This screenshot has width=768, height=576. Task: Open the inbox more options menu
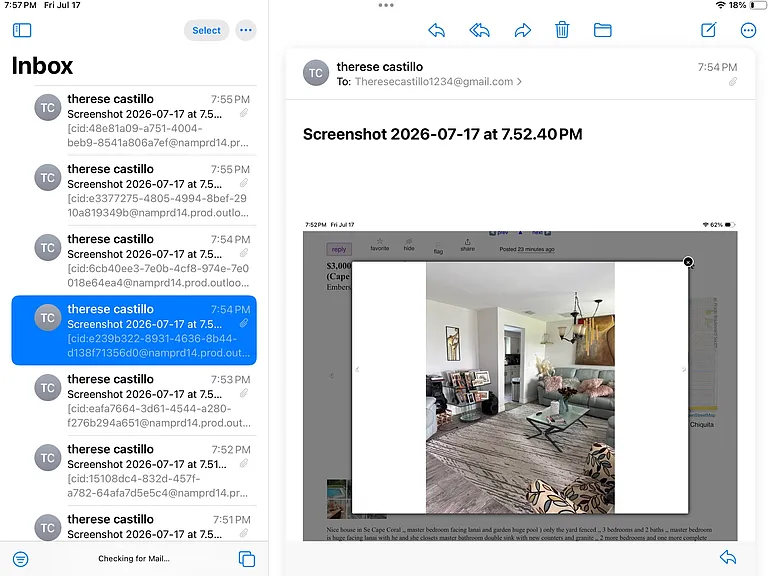pos(246,30)
